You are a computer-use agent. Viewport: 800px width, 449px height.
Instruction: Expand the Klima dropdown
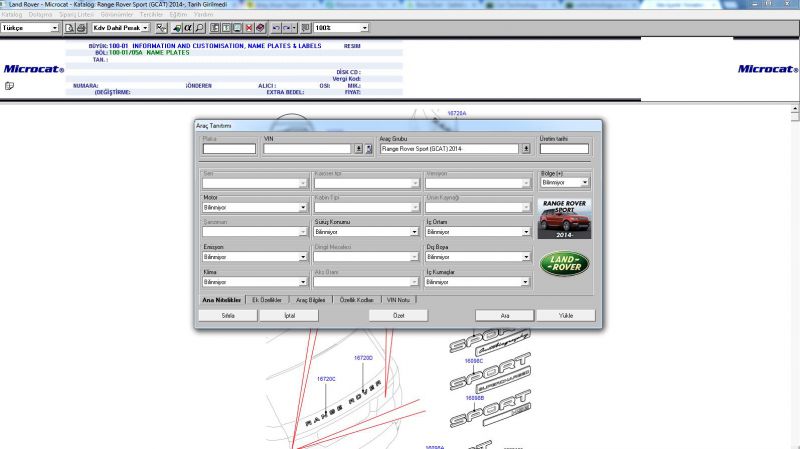point(303,282)
